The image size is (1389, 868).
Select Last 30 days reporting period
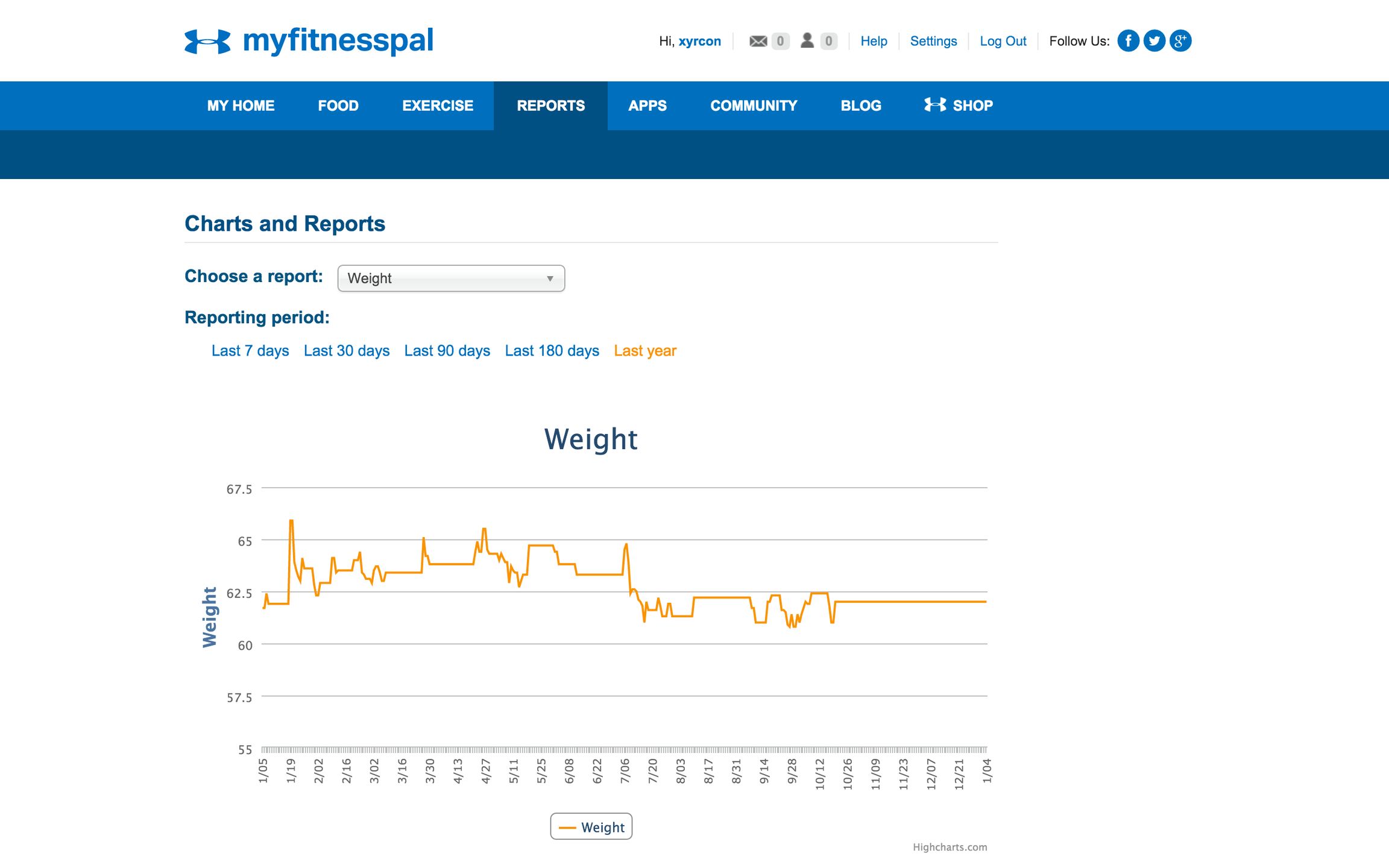(347, 351)
